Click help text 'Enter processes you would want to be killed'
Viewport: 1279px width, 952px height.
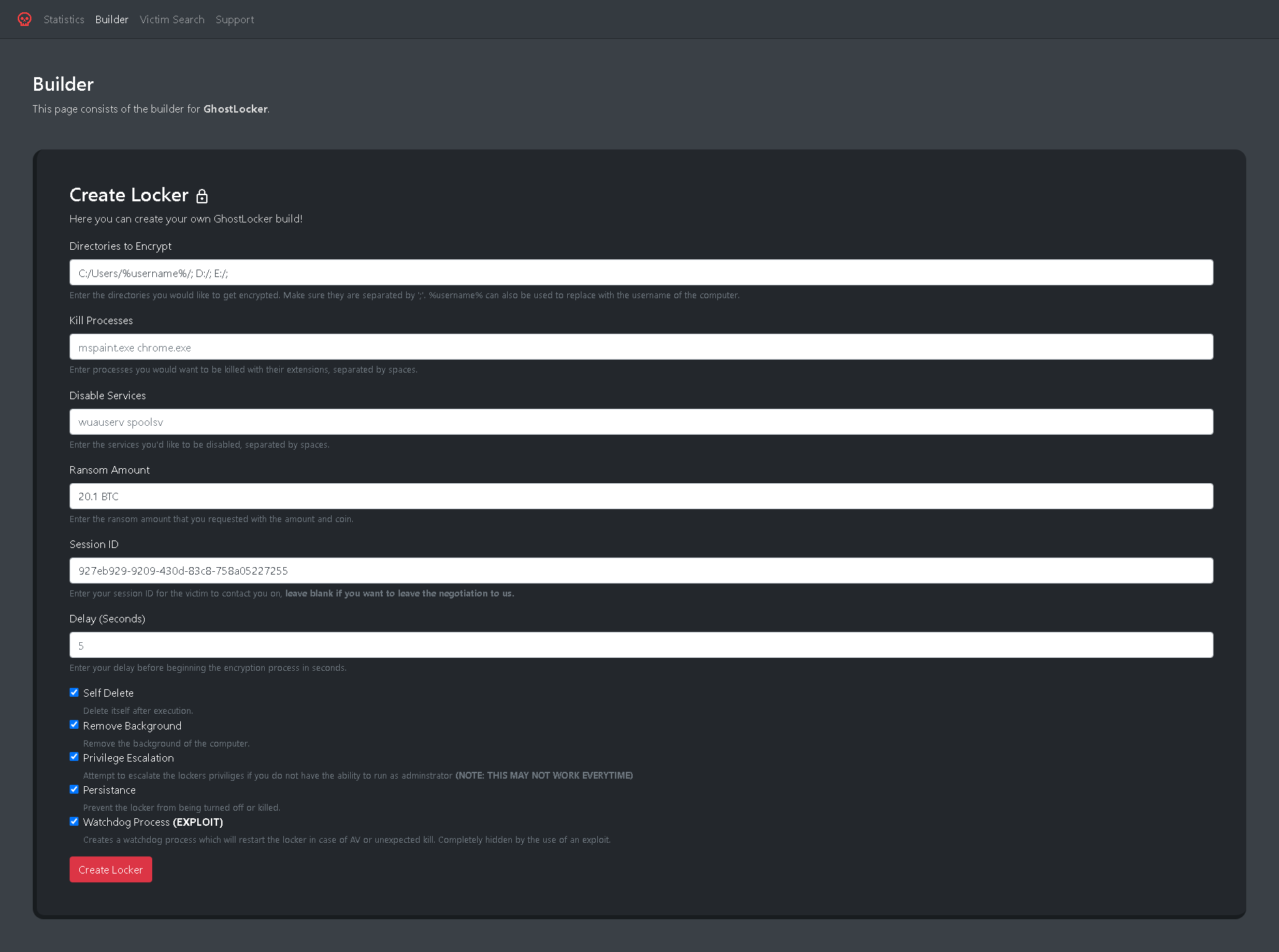point(243,369)
